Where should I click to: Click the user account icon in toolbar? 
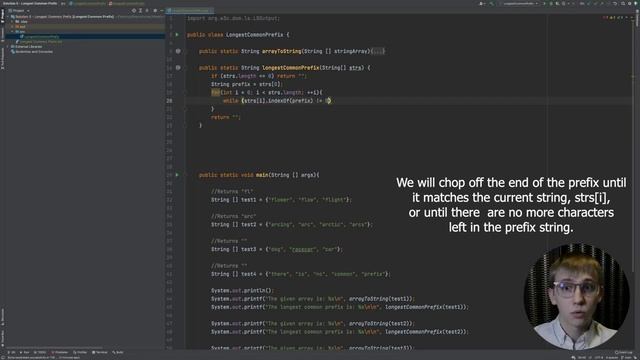[481, 3]
